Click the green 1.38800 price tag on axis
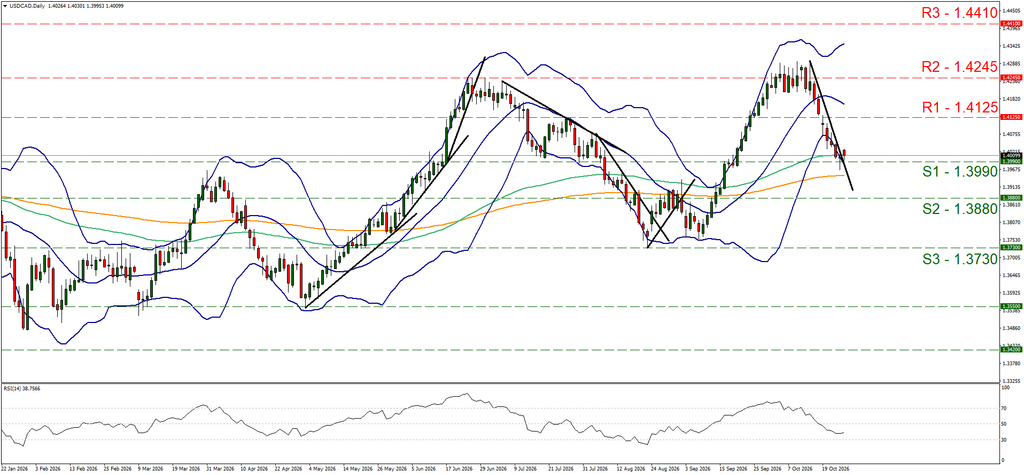The image size is (1024, 475). (x=1011, y=197)
